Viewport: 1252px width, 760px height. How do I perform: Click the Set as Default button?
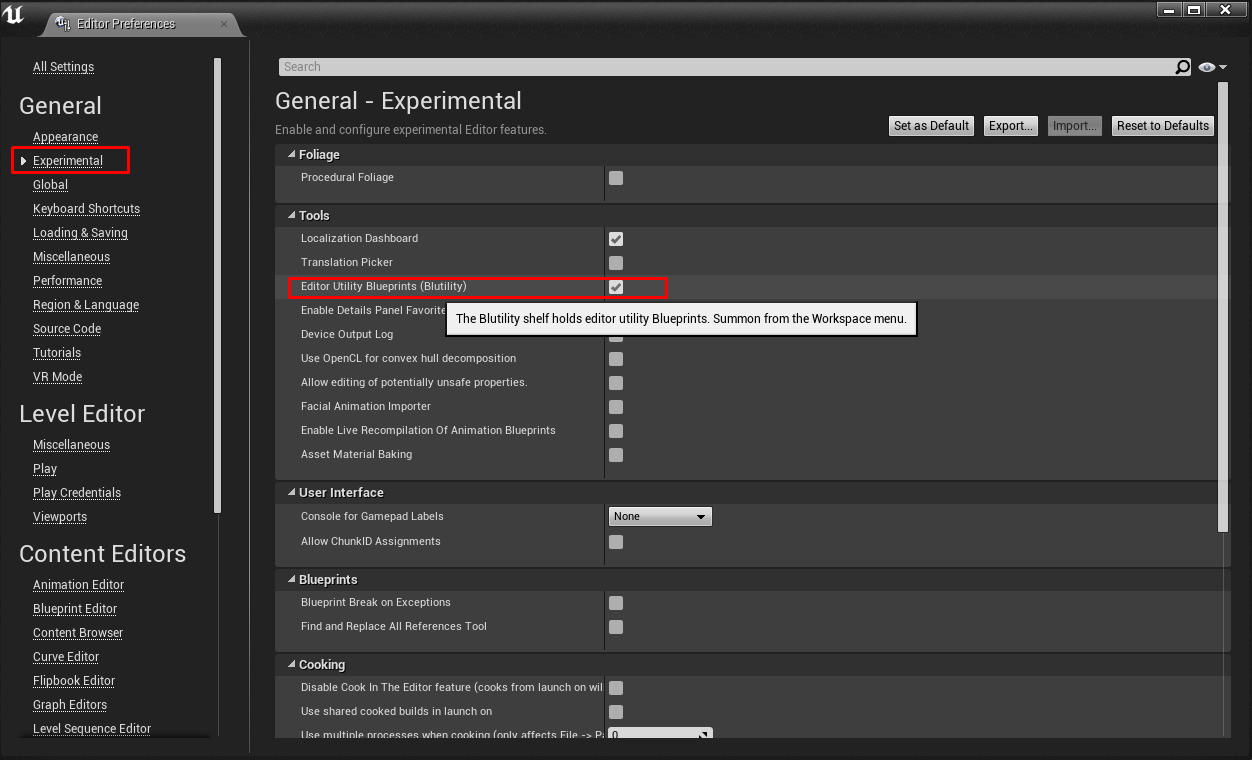tap(931, 126)
